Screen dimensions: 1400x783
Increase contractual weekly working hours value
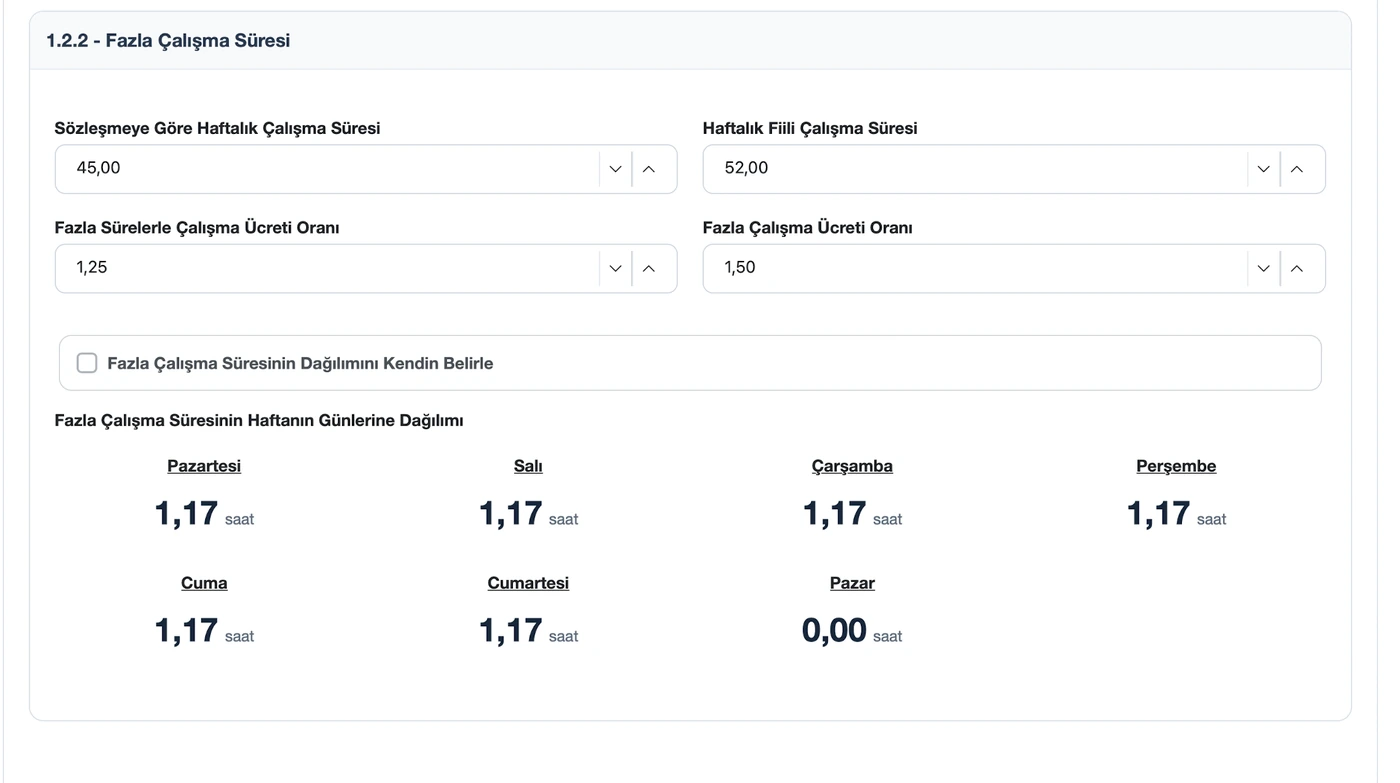pyautogui.click(x=649, y=169)
